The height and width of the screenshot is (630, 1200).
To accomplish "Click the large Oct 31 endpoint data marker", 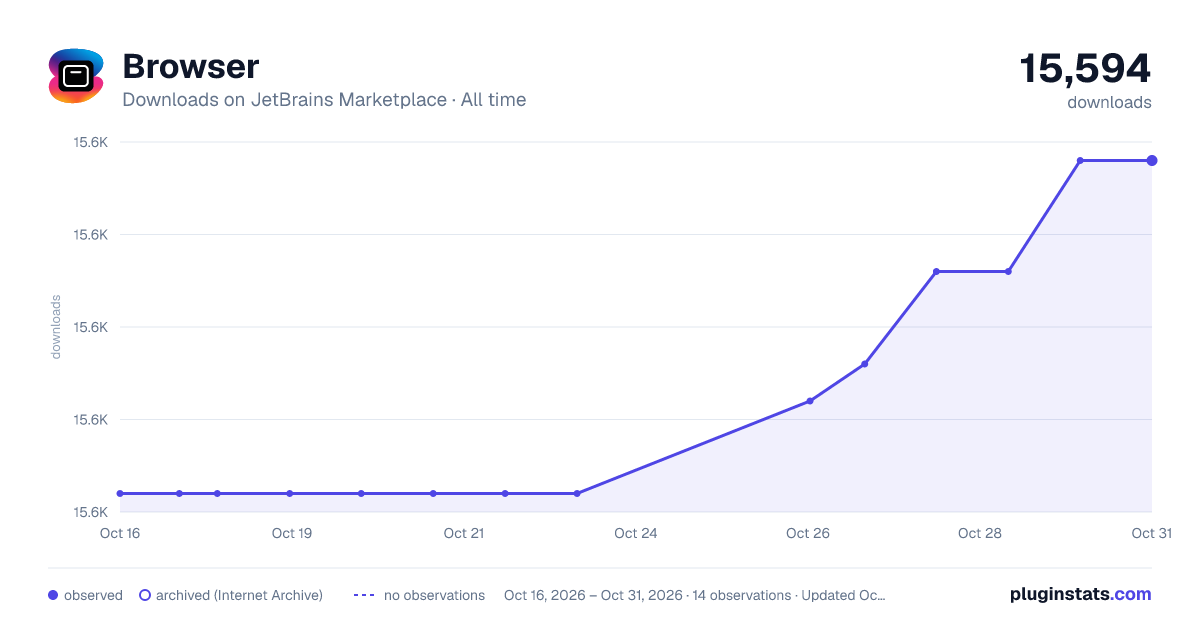I will coord(1152,160).
